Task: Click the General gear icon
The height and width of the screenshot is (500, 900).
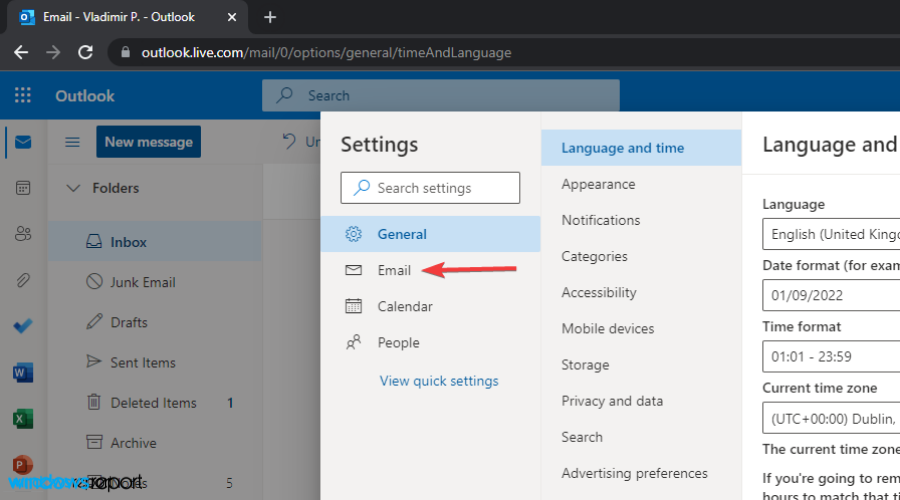Action: [354, 234]
